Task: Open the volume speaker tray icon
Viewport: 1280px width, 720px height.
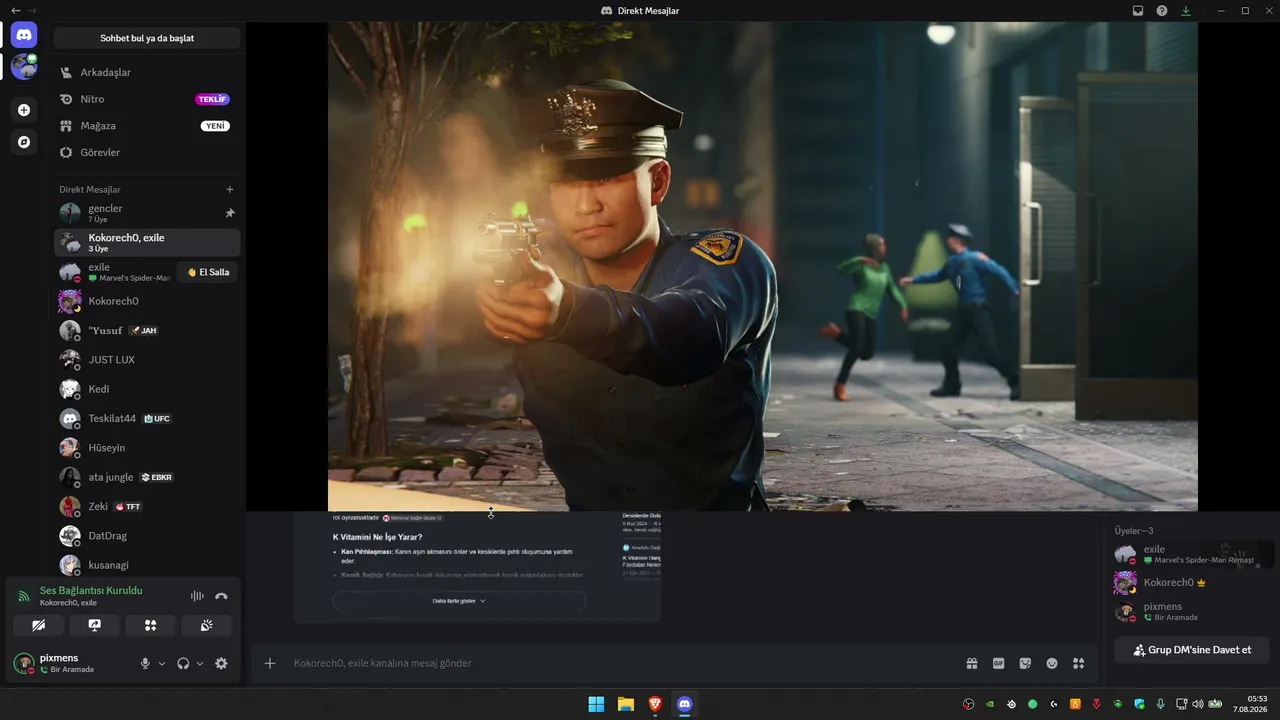Action: (x=1198, y=704)
